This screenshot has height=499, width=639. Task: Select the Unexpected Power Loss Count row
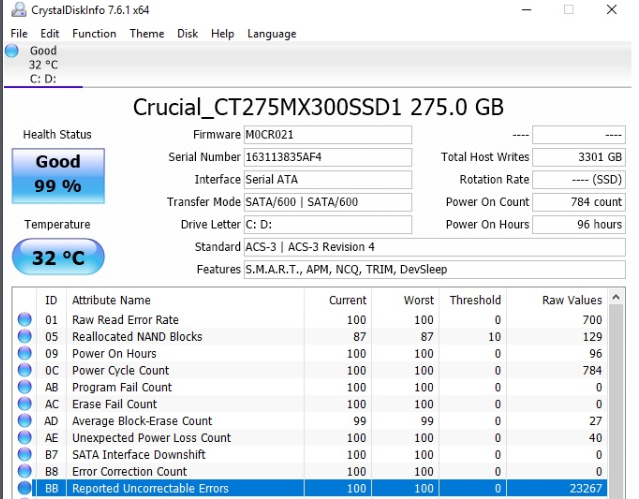click(310, 437)
